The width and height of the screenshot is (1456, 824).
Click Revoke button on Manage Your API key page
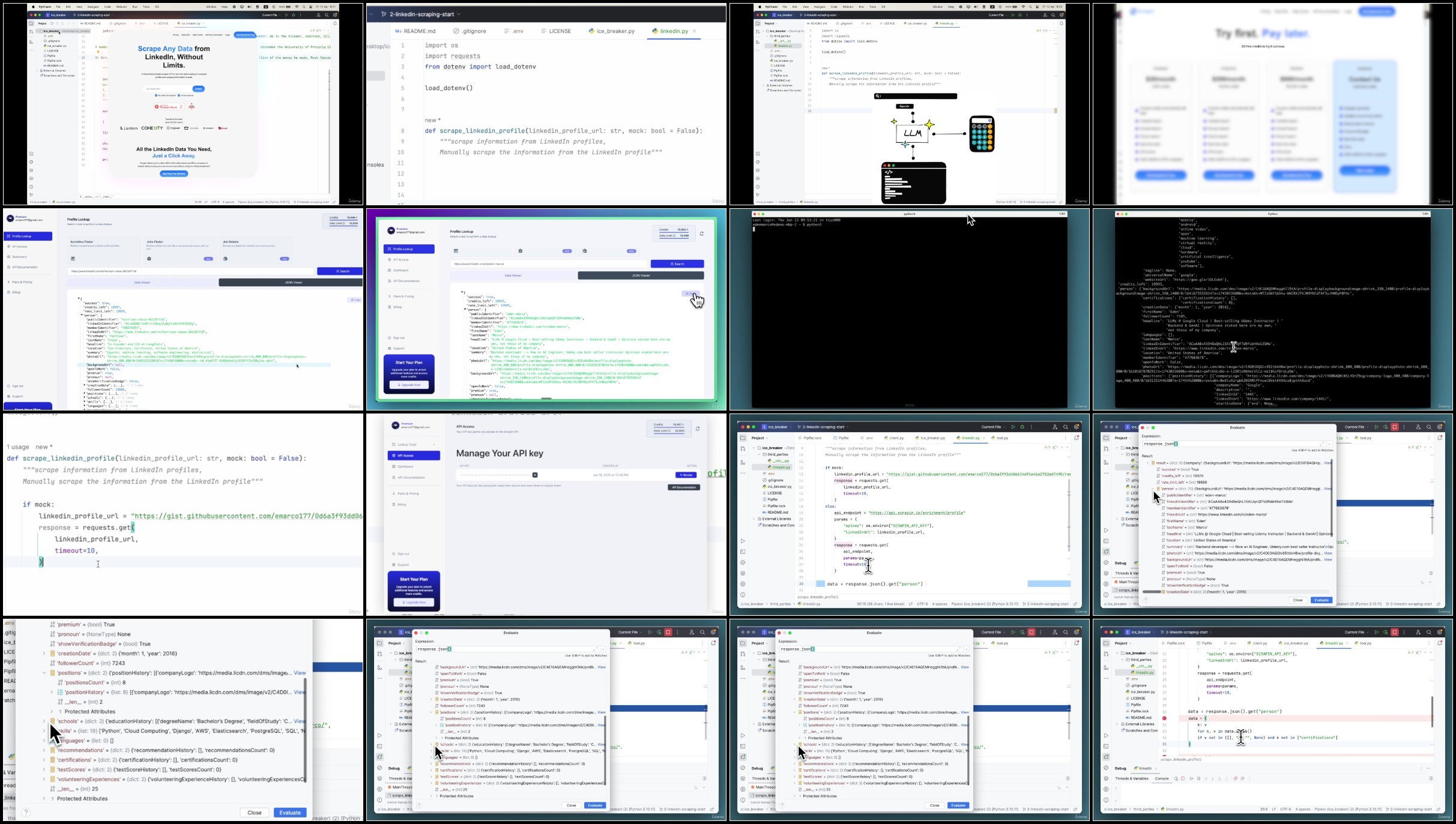685,475
